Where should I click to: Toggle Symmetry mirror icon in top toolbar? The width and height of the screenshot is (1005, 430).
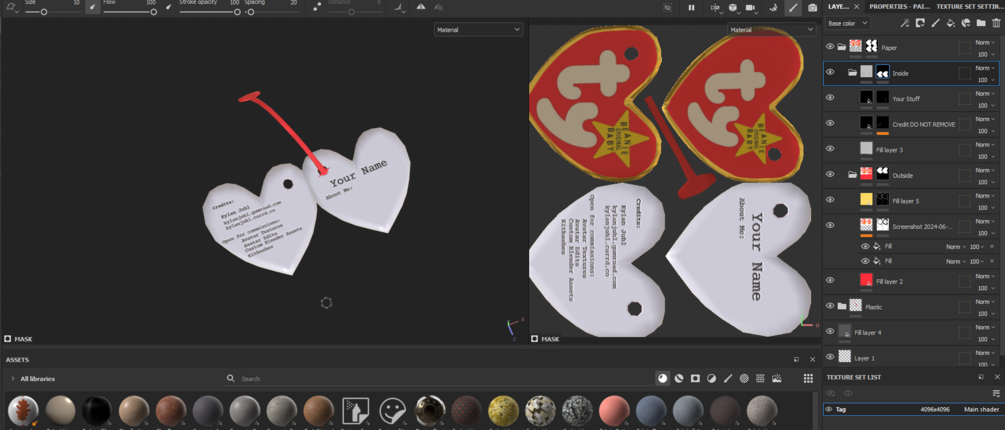(421, 7)
